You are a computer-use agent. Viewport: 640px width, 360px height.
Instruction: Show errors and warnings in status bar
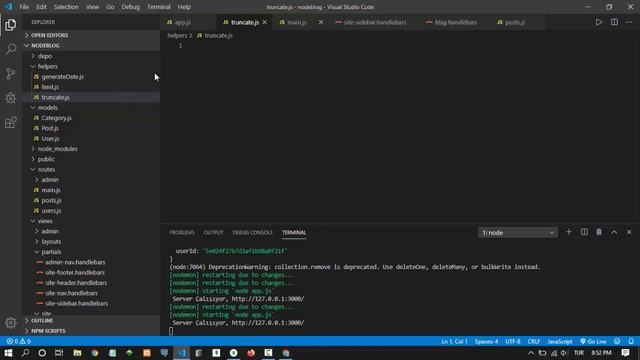tap(18, 341)
